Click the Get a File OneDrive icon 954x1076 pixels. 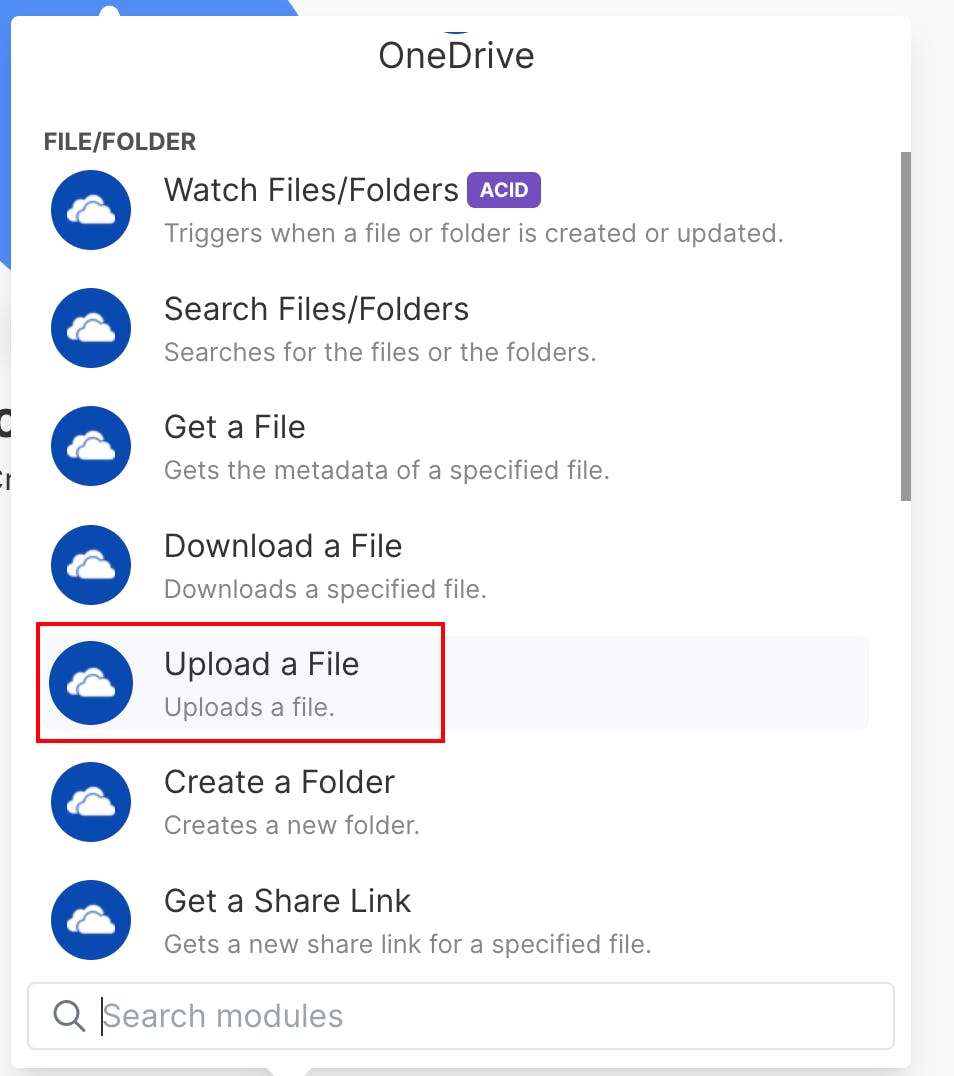pyautogui.click(x=91, y=446)
